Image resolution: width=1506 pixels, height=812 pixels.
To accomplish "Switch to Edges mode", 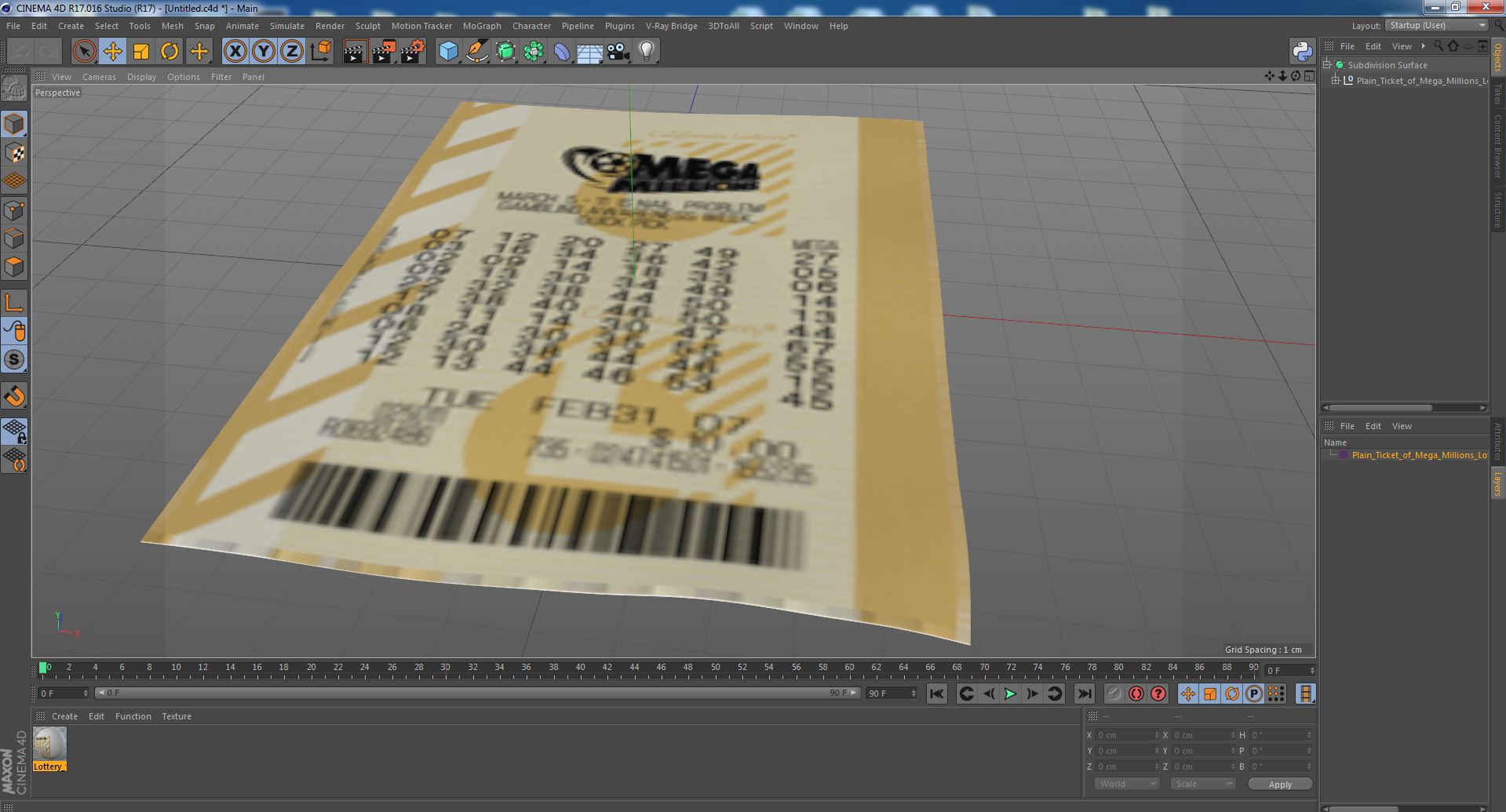I will point(14,239).
